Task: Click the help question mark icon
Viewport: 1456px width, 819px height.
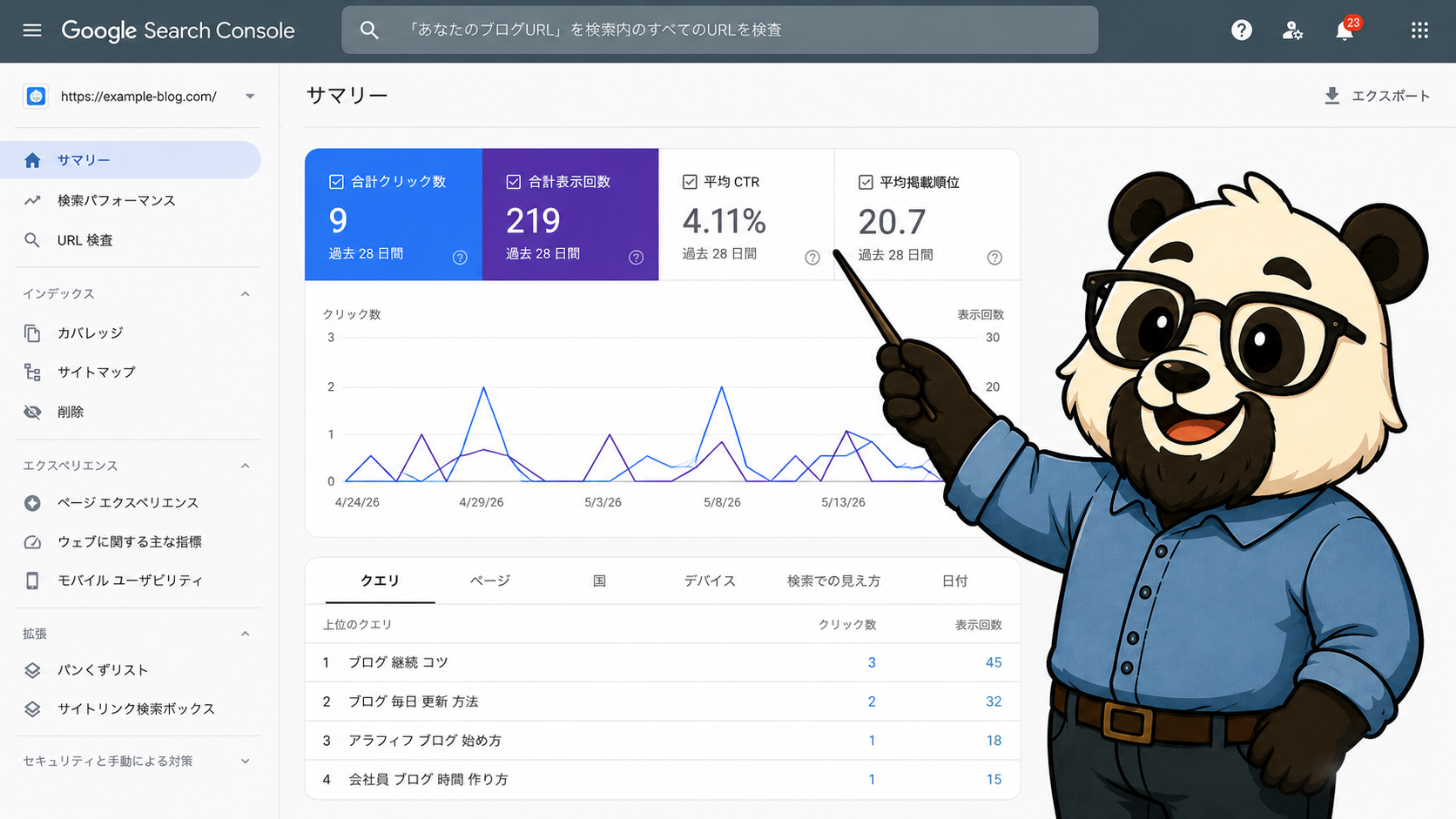Action: [x=1242, y=30]
